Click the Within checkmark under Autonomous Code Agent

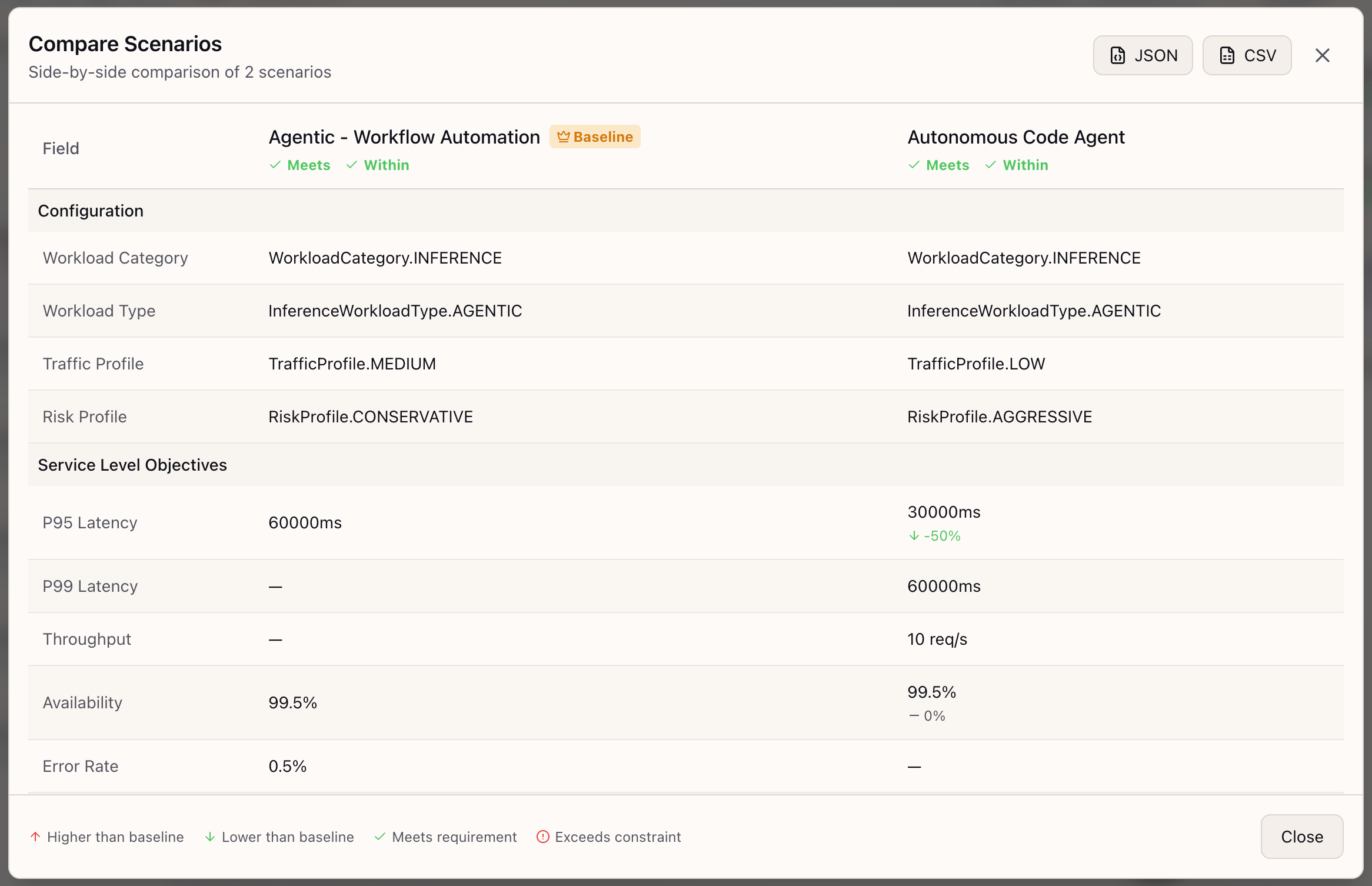1017,165
